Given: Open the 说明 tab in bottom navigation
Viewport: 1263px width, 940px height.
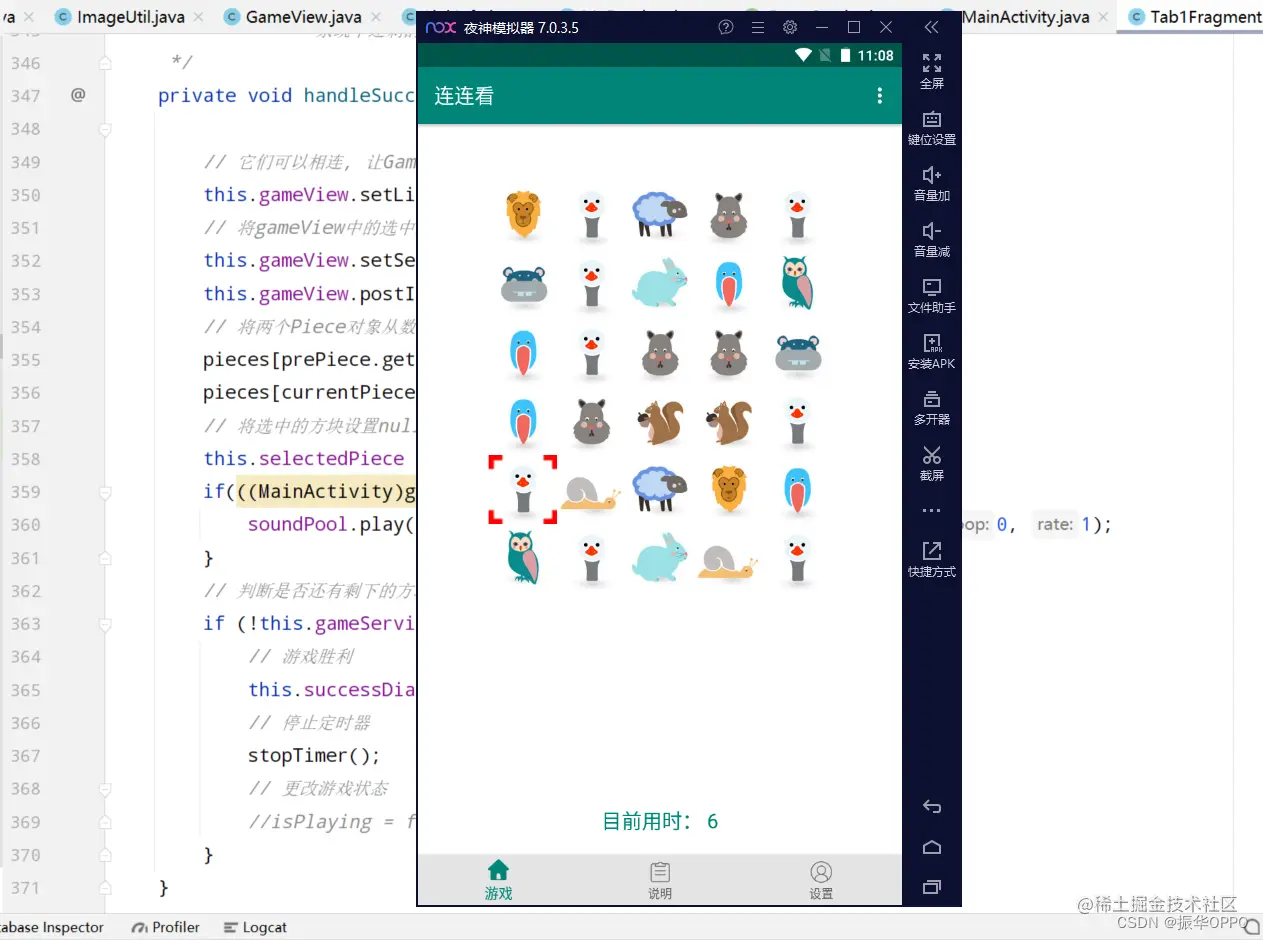Looking at the screenshot, I should [x=659, y=880].
